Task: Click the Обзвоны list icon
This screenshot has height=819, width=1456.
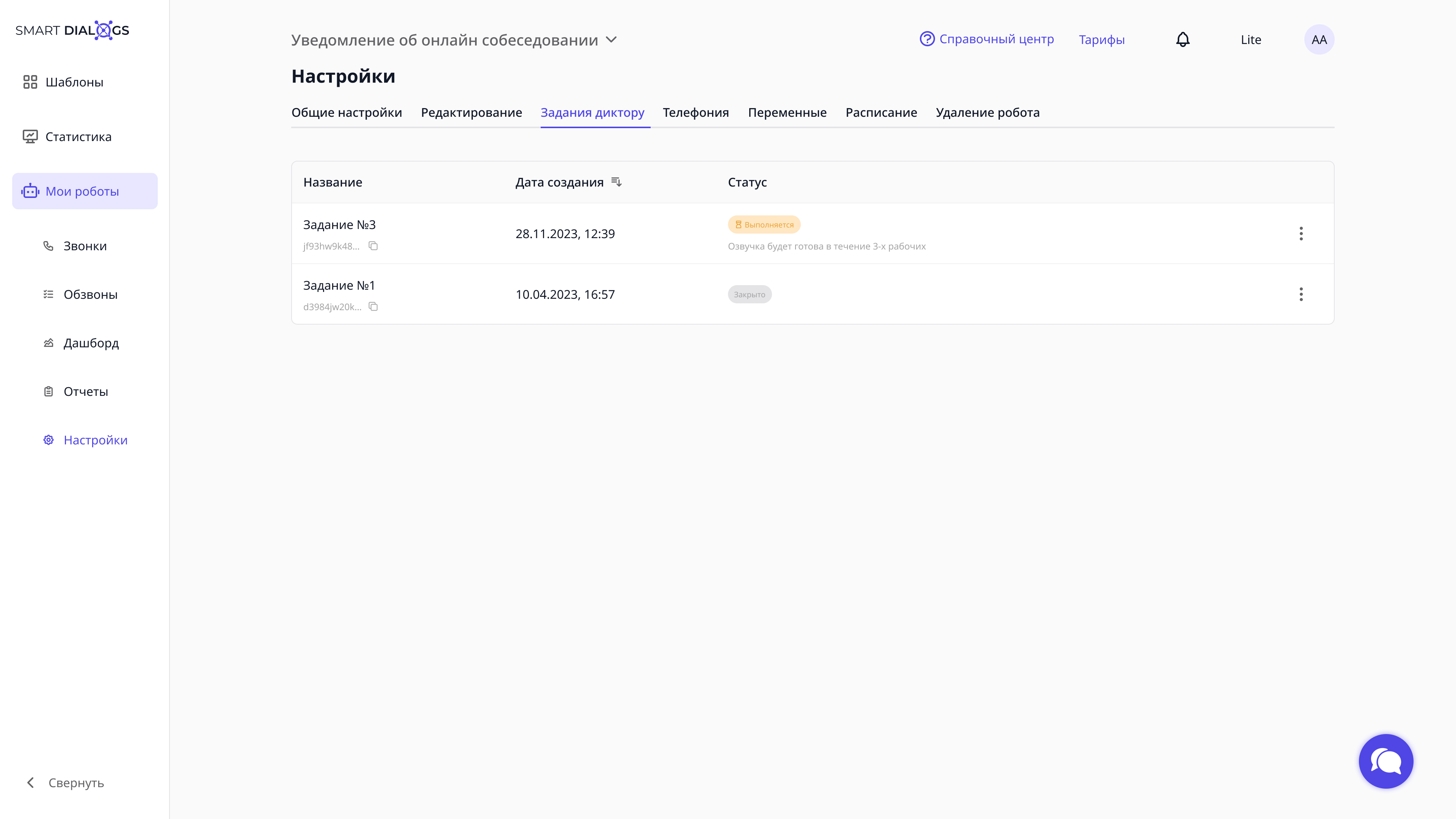Action: (x=49, y=295)
